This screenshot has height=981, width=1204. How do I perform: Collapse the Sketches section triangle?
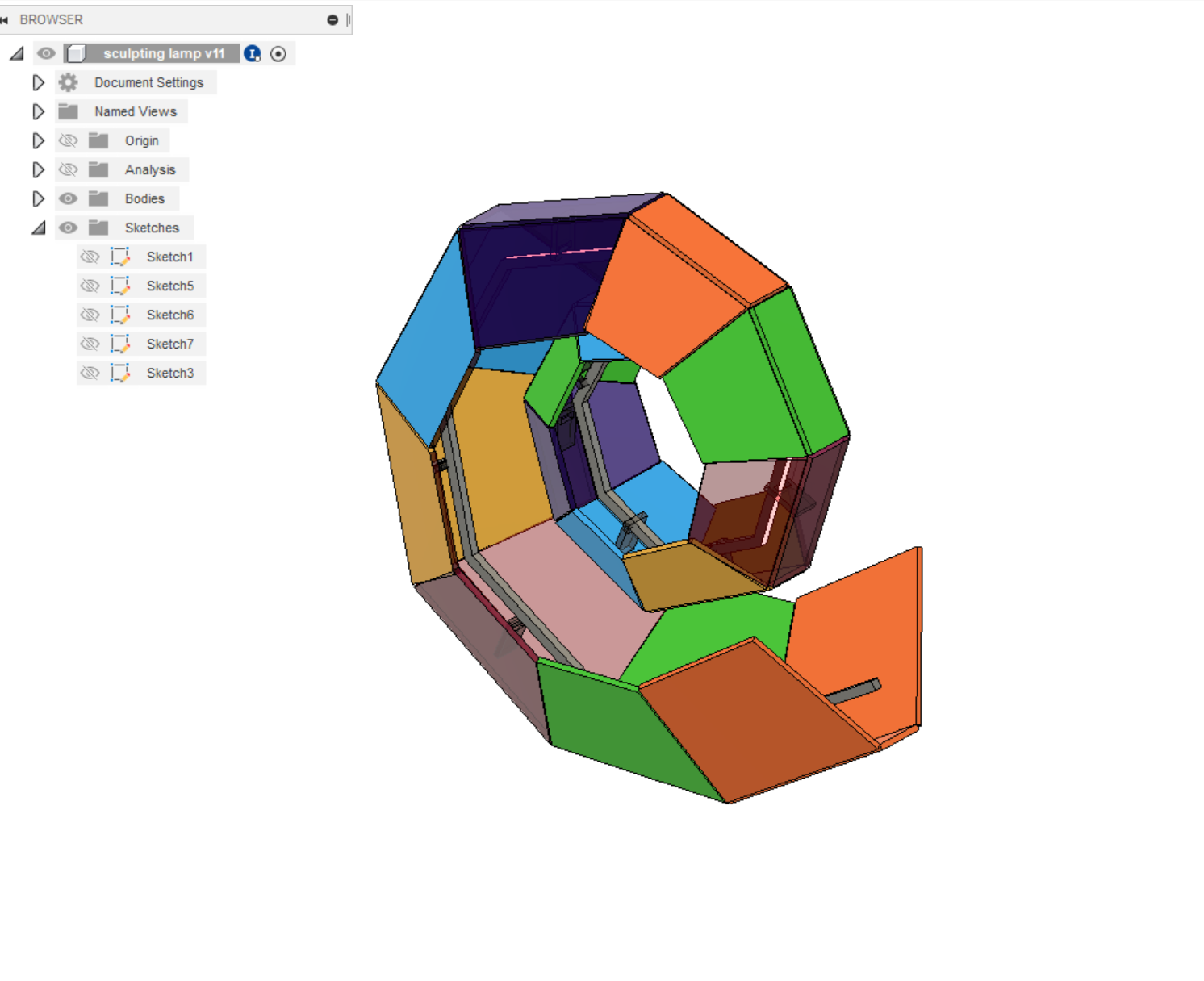(x=38, y=228)
